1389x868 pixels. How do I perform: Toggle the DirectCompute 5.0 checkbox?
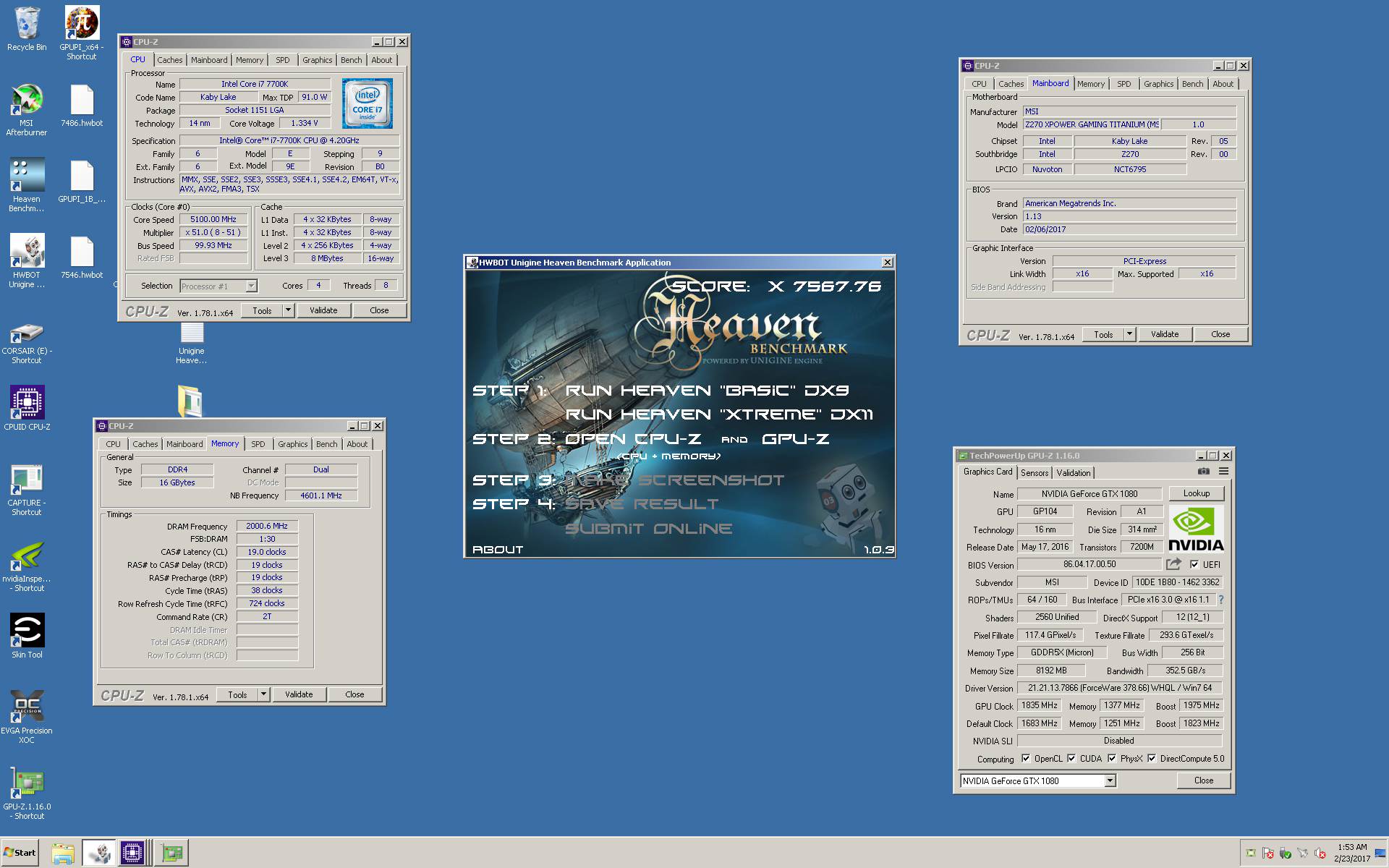[1152, 759]
